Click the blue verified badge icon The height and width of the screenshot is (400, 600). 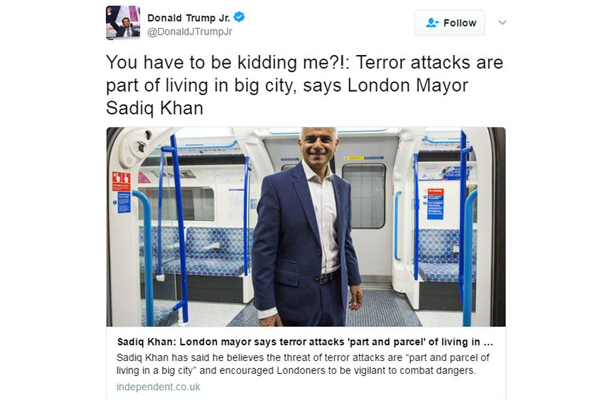tap(240, 17)
